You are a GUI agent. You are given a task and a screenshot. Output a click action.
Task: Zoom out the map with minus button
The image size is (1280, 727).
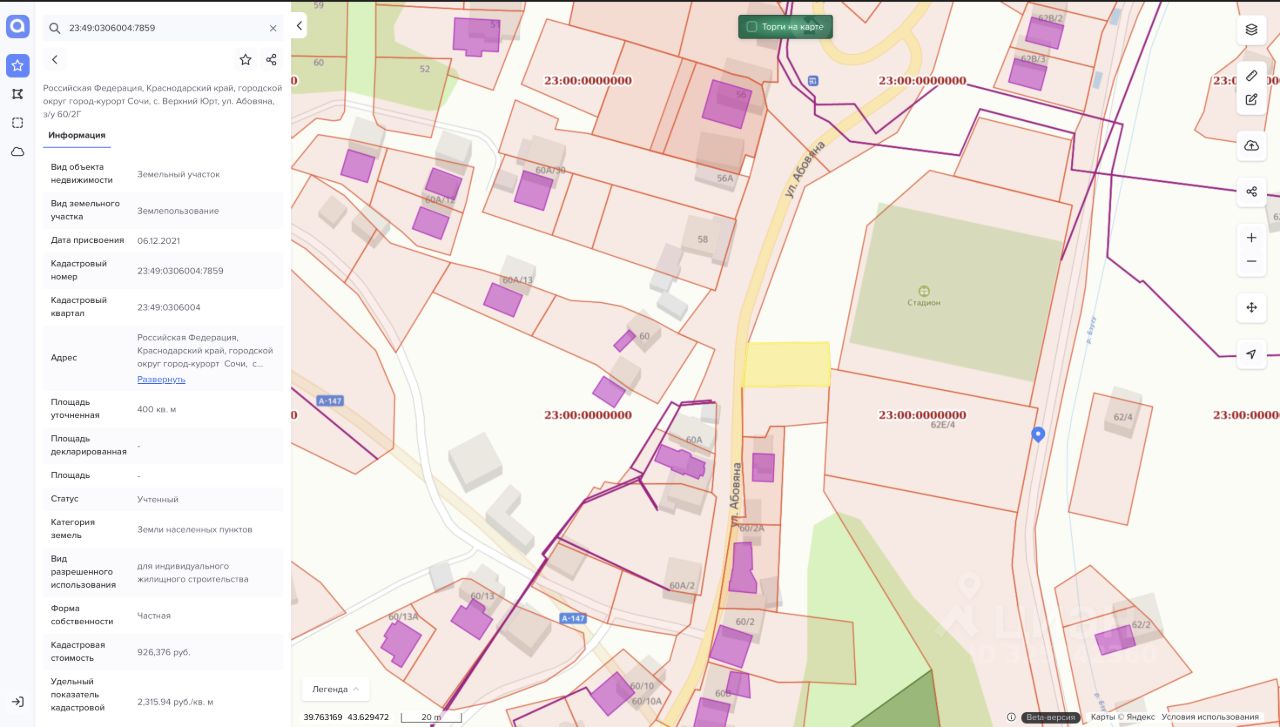coord(1251,262)
